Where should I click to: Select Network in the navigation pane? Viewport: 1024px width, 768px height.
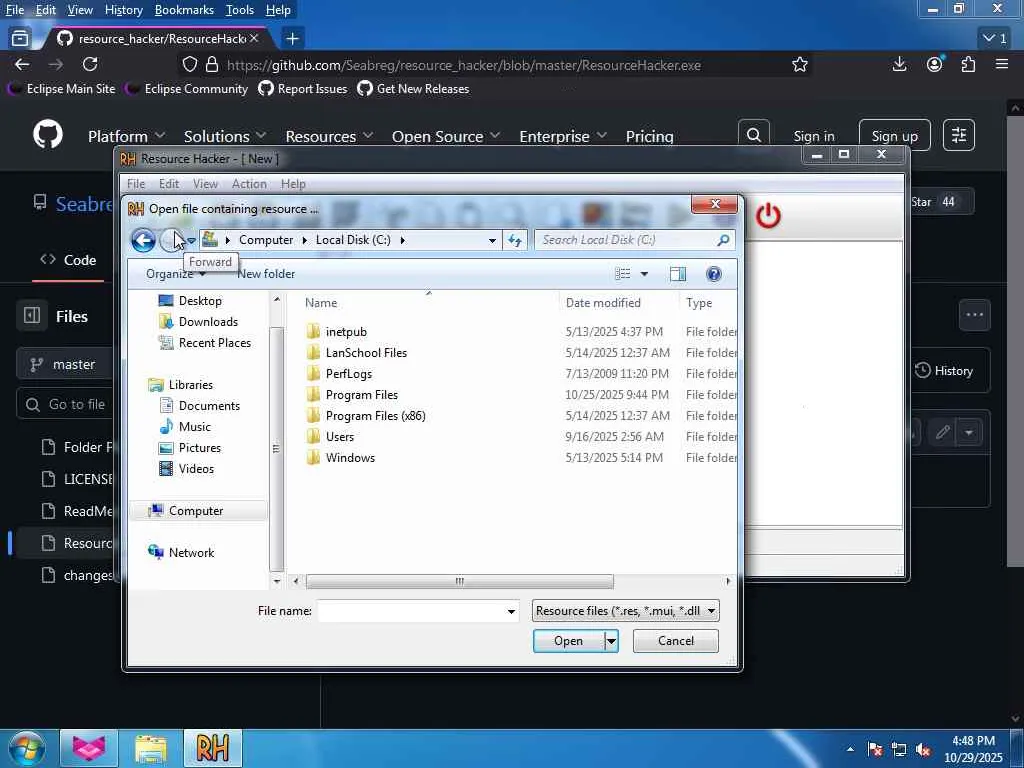pos(191,552)
